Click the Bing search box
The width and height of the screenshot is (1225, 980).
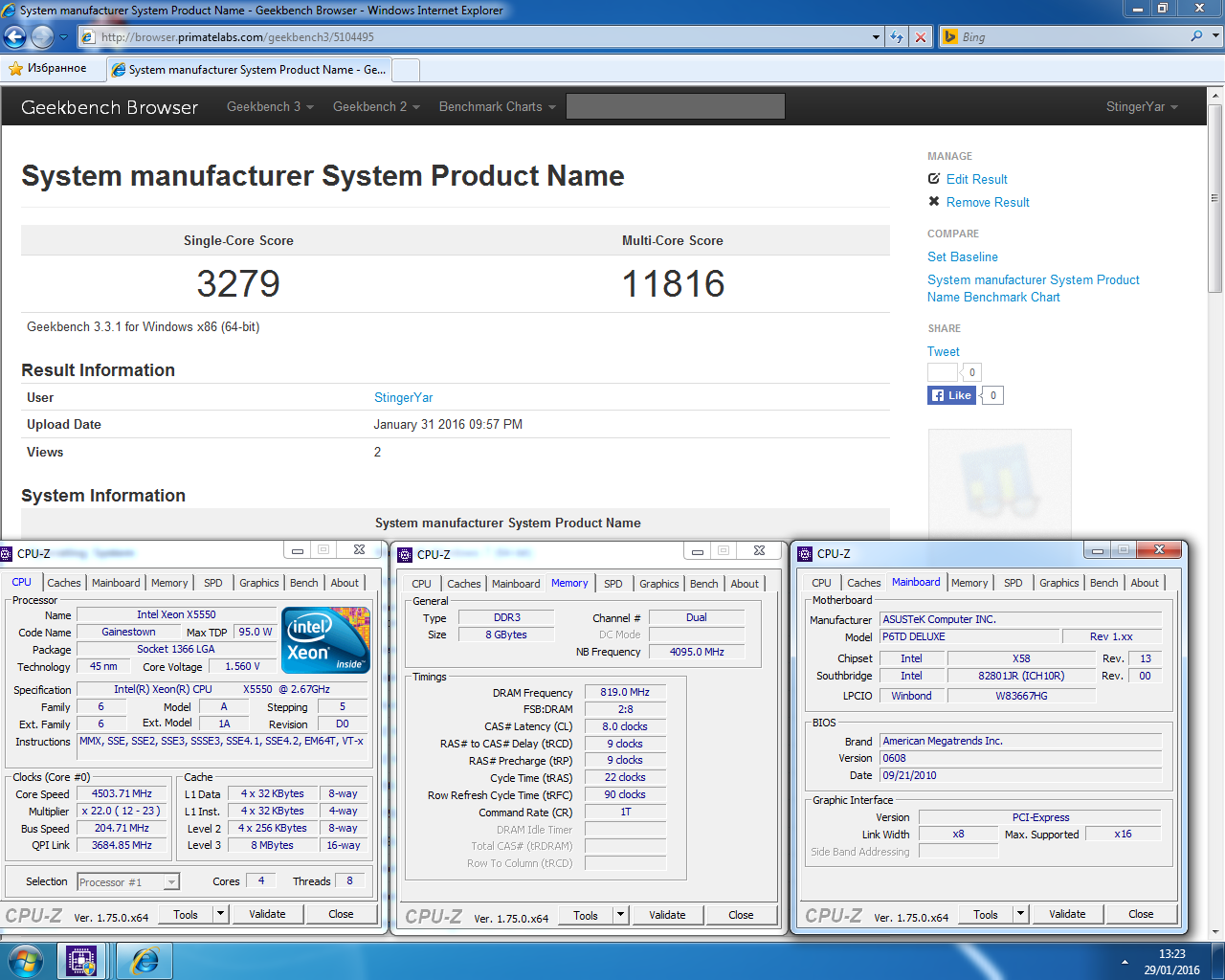pyautogui.click(x=1072, y=36)
